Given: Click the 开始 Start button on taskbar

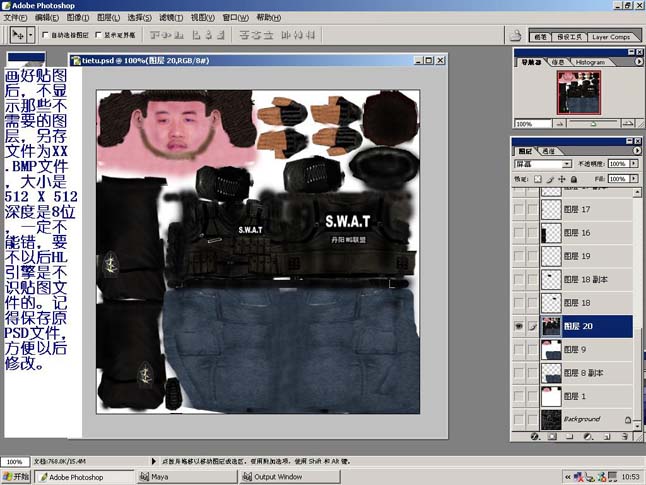Looking at the screenshot, I should click(x=16, y=477).
